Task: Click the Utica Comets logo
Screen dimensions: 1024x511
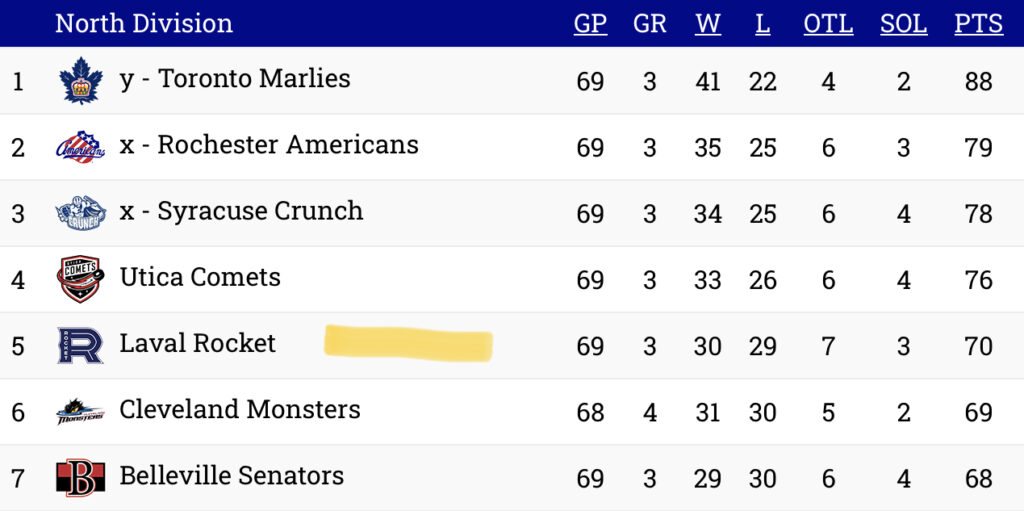Action: click(x=80, y=279)
